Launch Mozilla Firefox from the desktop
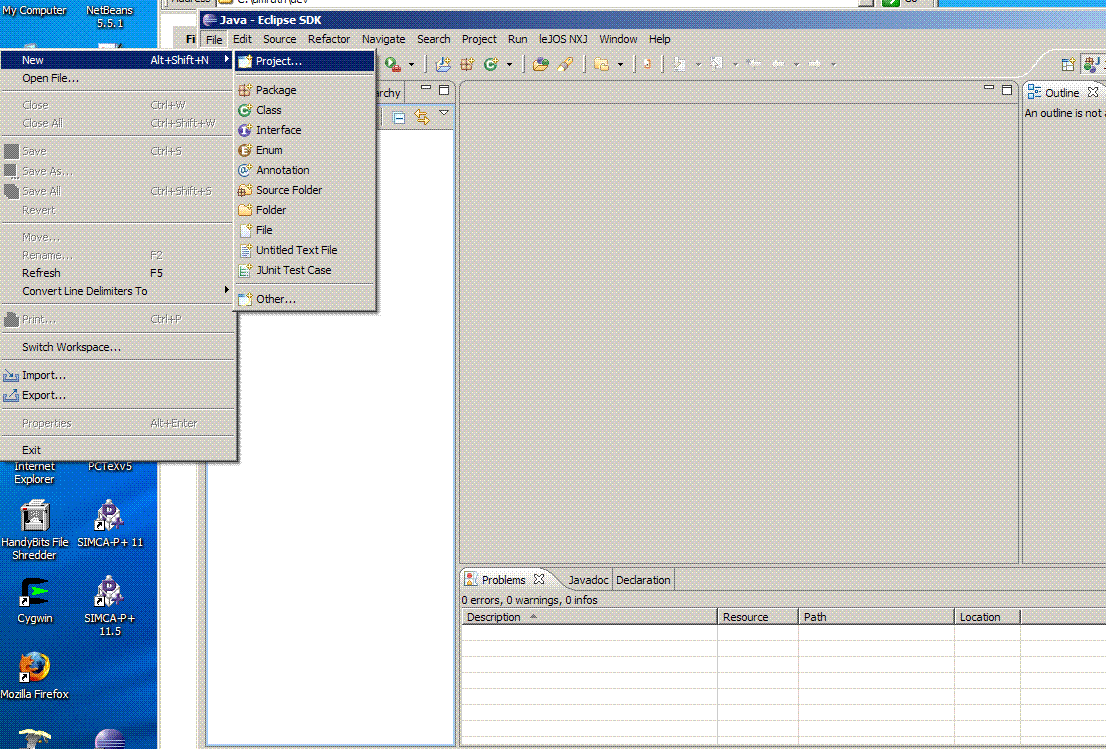This screenshot has height=754, width=1109. click(35, 675)
